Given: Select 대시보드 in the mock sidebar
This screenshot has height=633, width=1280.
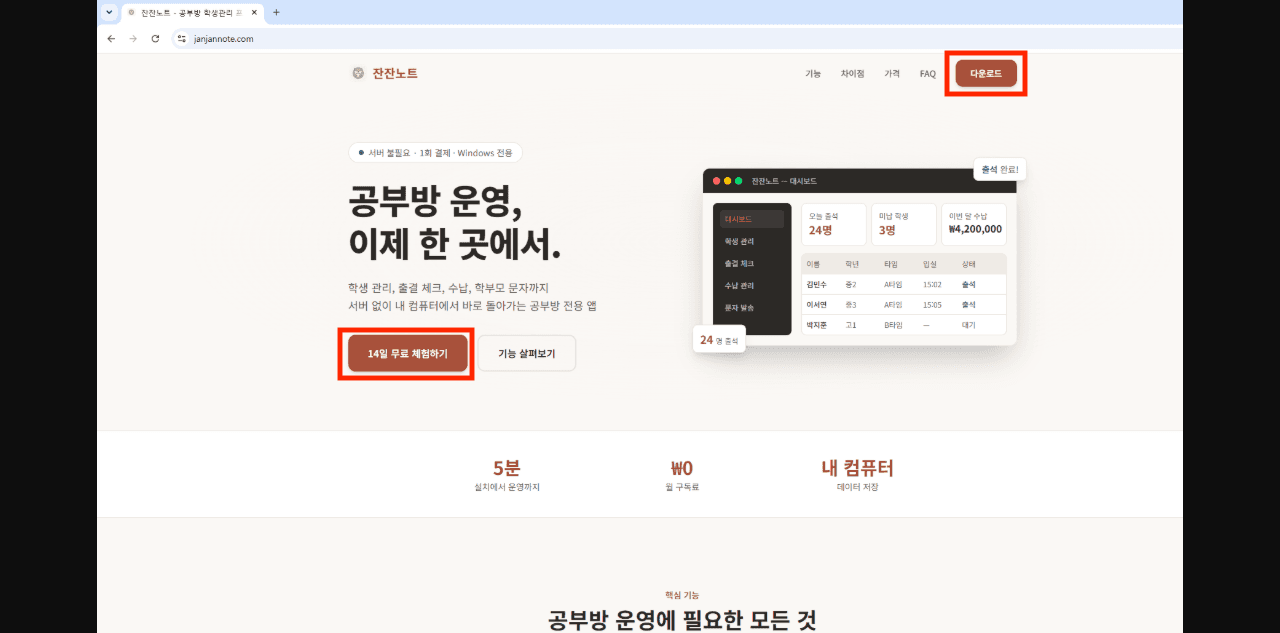Looking at the screenshot, I should tap(752, 219).
